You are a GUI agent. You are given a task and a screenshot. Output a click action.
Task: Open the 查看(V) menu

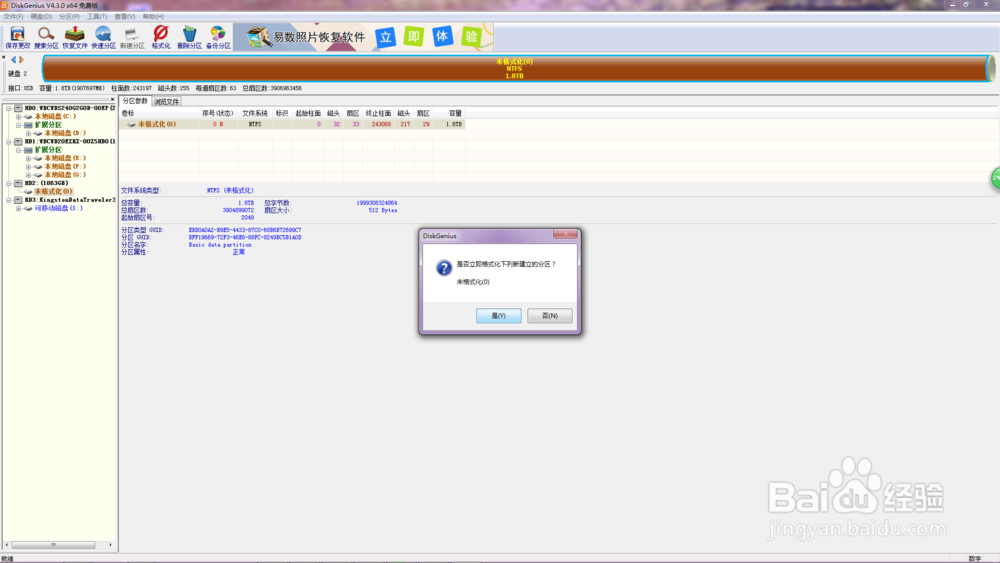click(125, 17)
